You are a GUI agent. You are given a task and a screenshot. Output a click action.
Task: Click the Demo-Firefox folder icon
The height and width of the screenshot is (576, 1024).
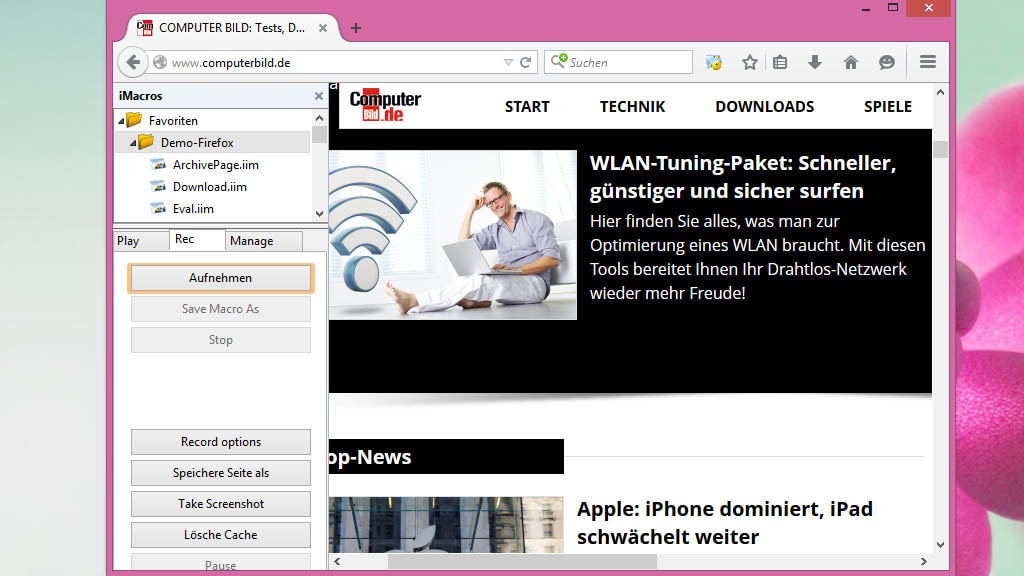click(146, 142)
